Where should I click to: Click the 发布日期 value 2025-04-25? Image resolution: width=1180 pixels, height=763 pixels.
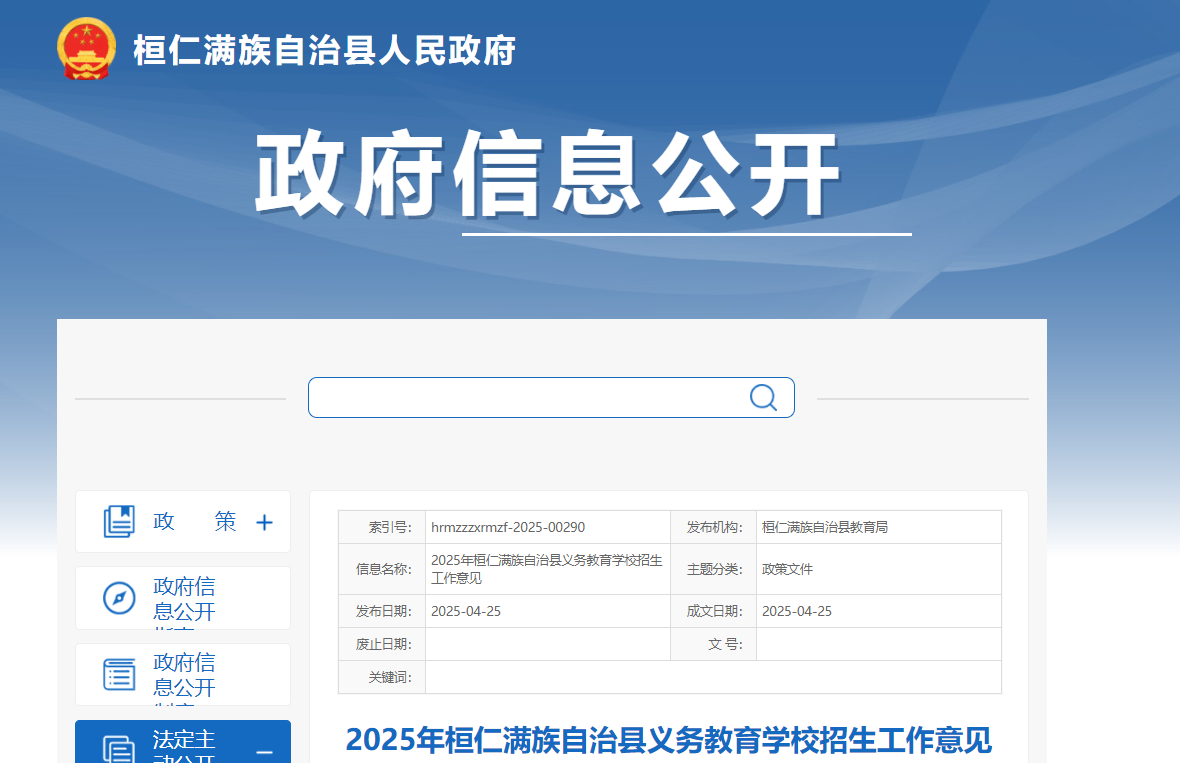(466, 611)
